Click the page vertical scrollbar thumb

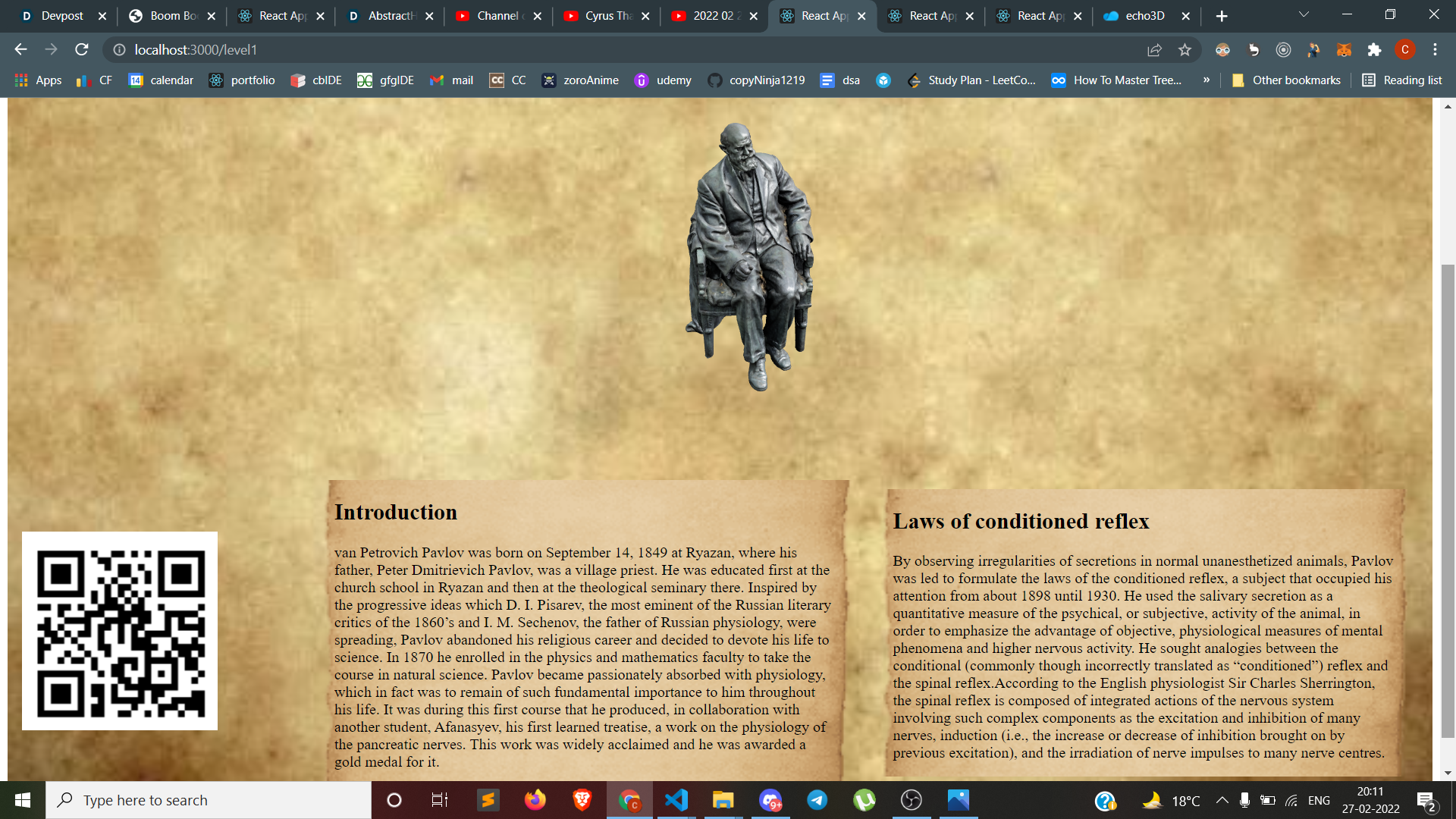[1448, 500]
